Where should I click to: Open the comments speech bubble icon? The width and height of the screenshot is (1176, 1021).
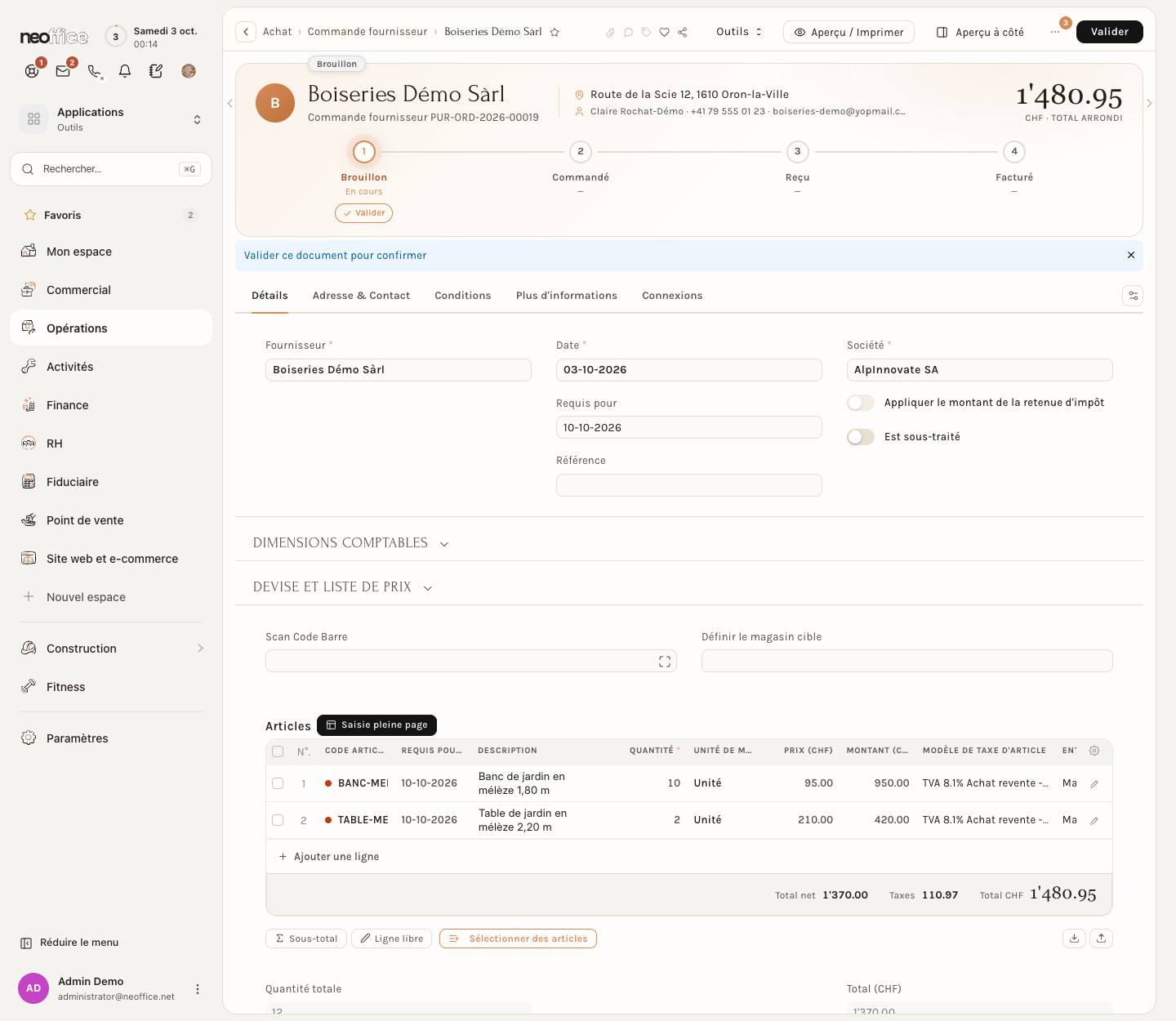[628, 33]
